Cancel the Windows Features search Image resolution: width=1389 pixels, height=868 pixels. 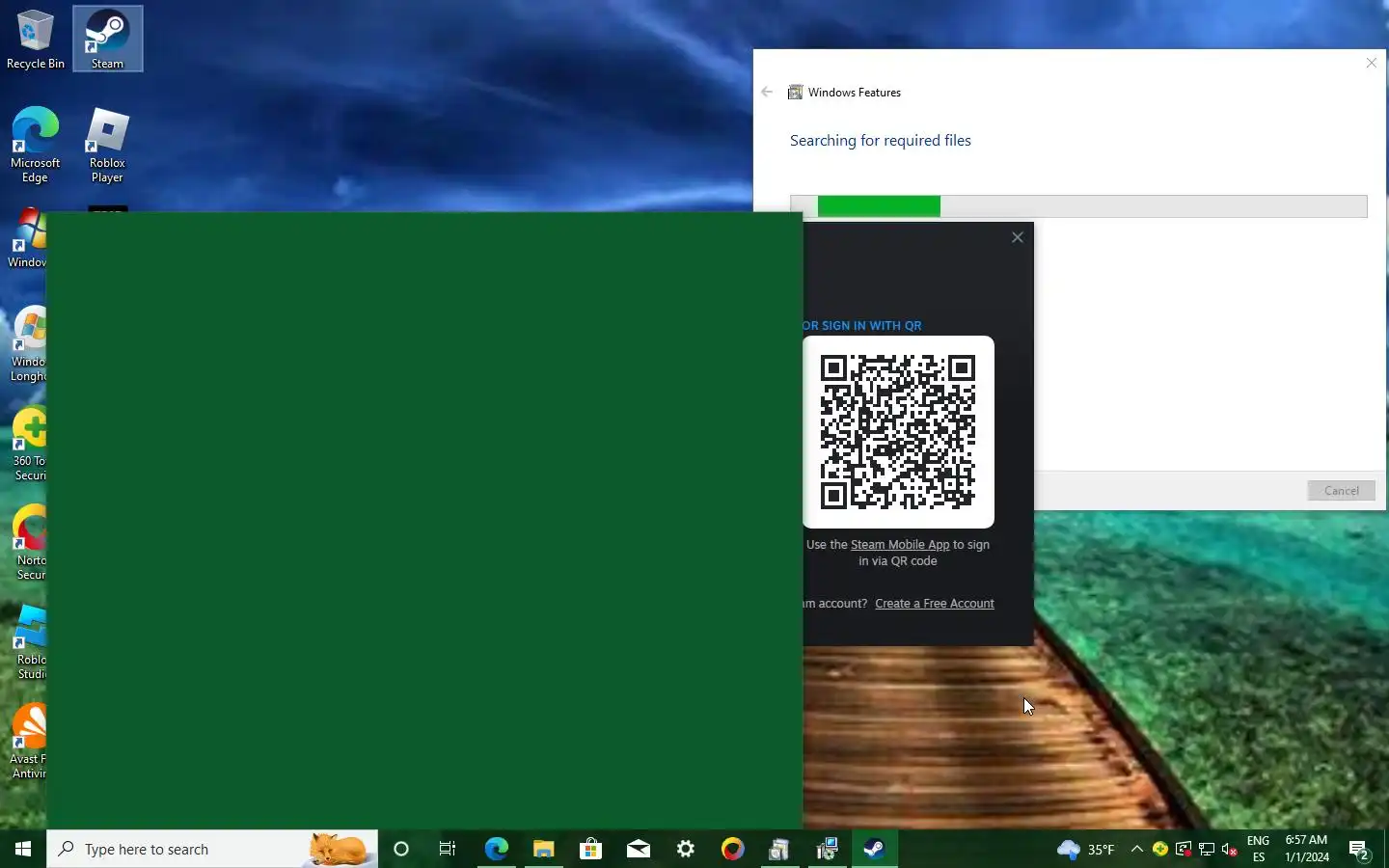(x=1341, y=490)
